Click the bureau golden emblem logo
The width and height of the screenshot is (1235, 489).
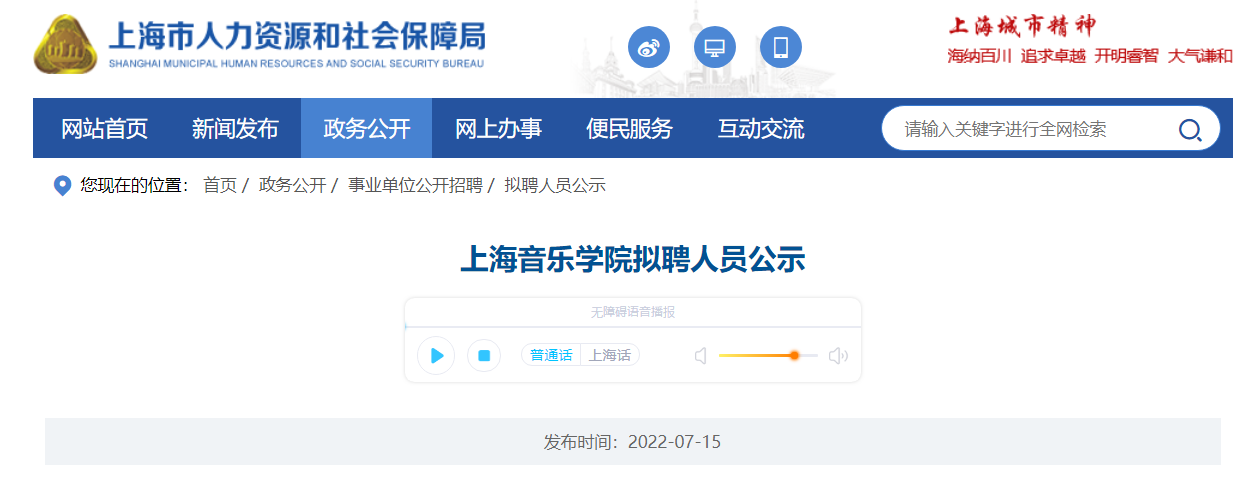[x=66, y=45]
